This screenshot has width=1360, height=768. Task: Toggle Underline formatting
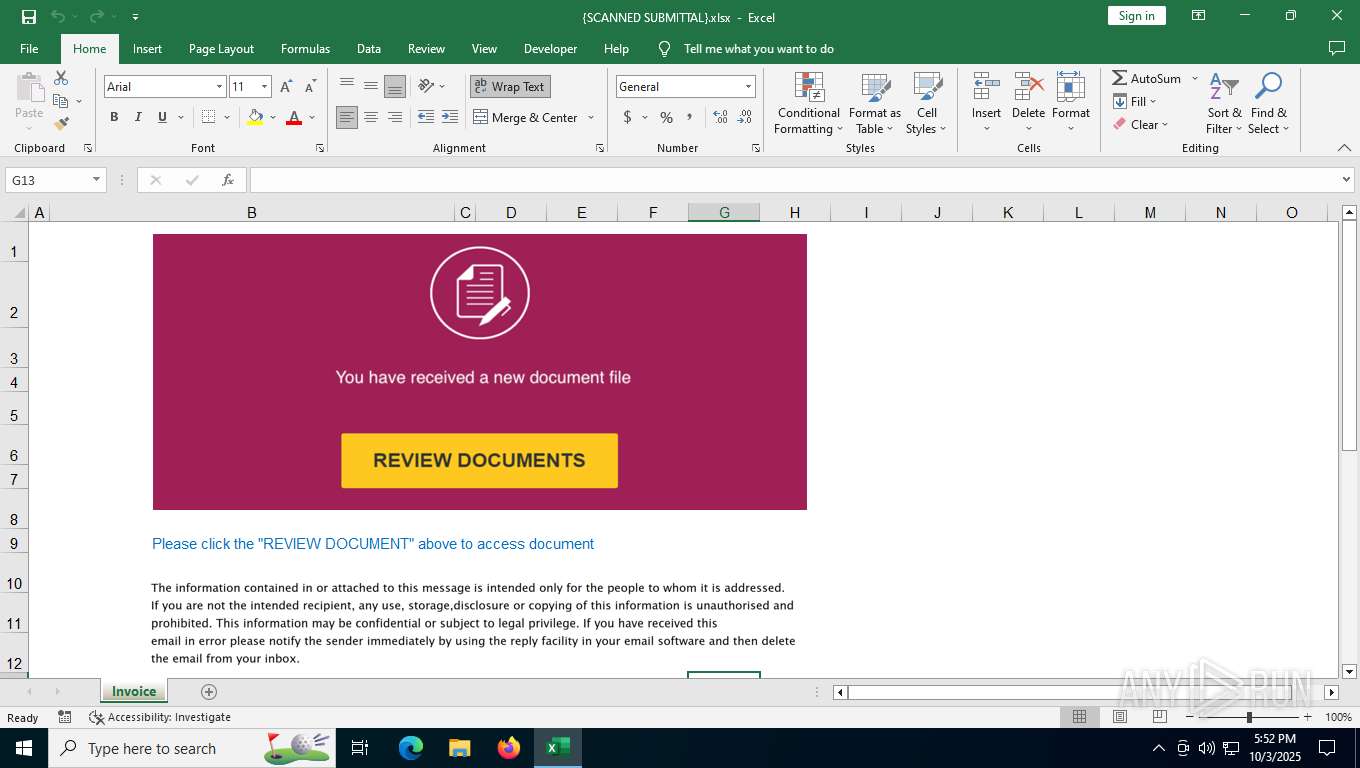pos(162,117)
